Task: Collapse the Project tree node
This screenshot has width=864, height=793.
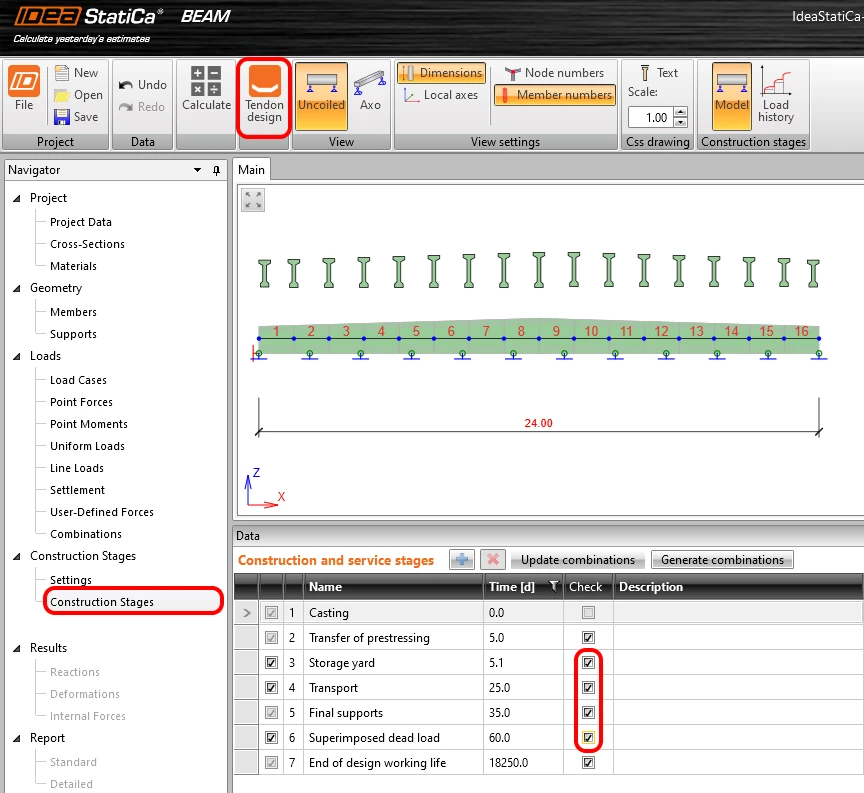Action: point(17,198)
